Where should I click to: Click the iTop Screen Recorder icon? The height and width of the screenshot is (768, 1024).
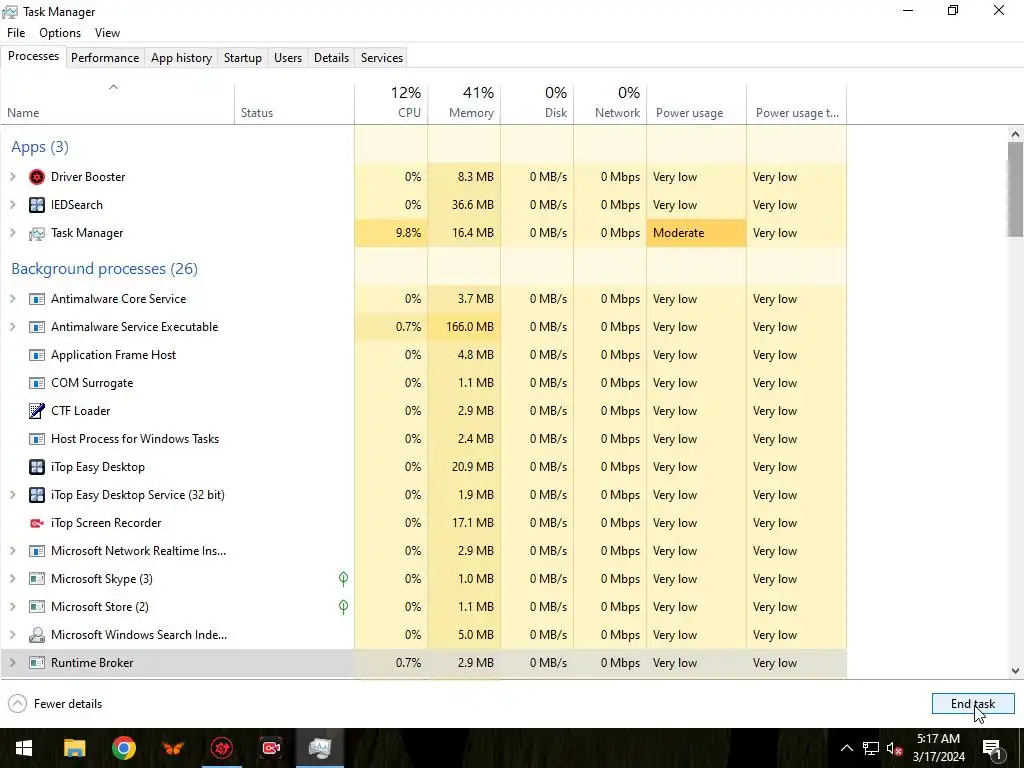37,523
